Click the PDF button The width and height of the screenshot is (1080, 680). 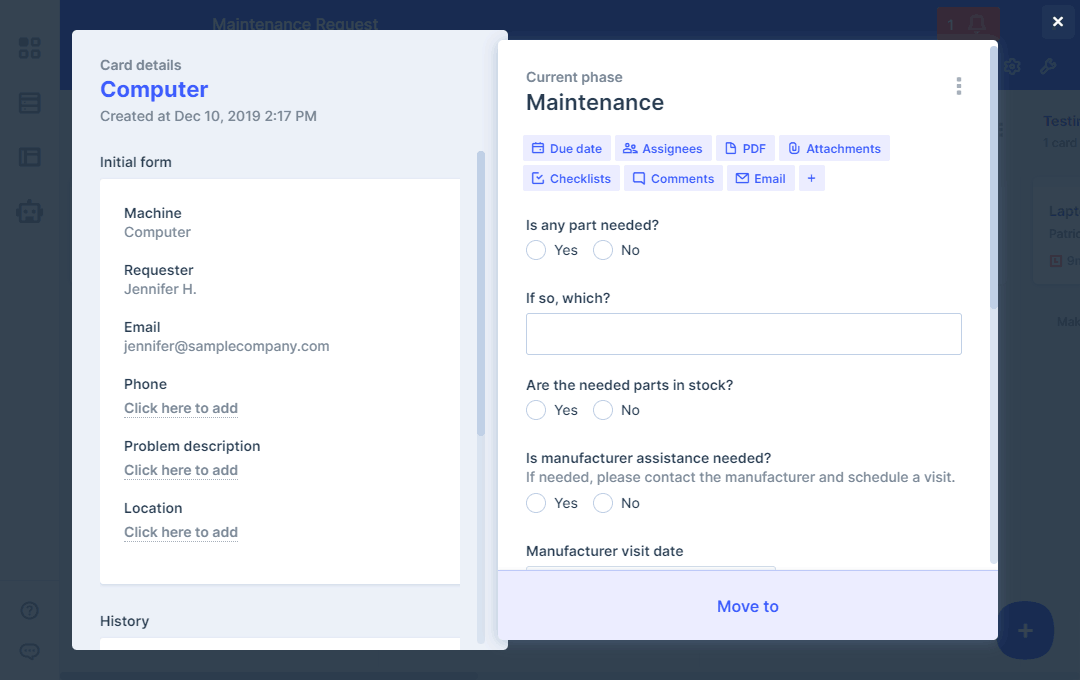coord(745,149)
